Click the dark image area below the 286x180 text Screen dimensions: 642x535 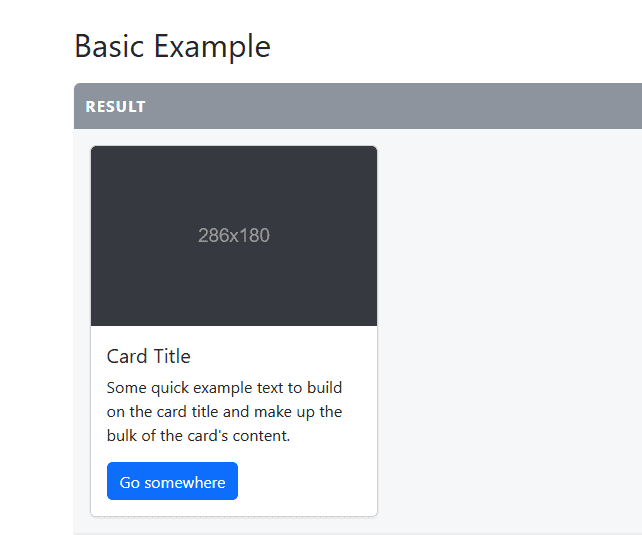234,287
